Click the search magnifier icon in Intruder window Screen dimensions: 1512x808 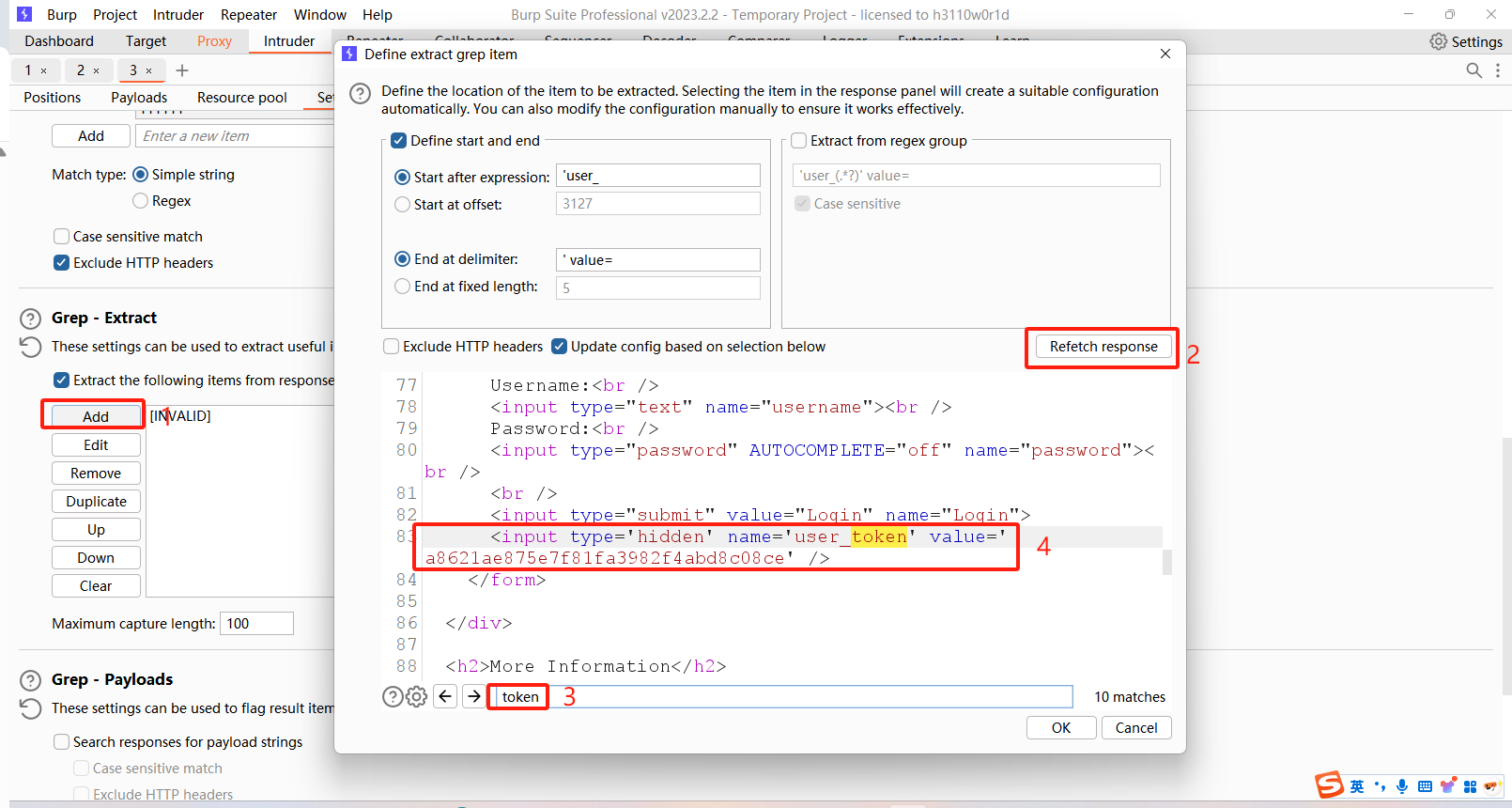tap(1473, 70)
